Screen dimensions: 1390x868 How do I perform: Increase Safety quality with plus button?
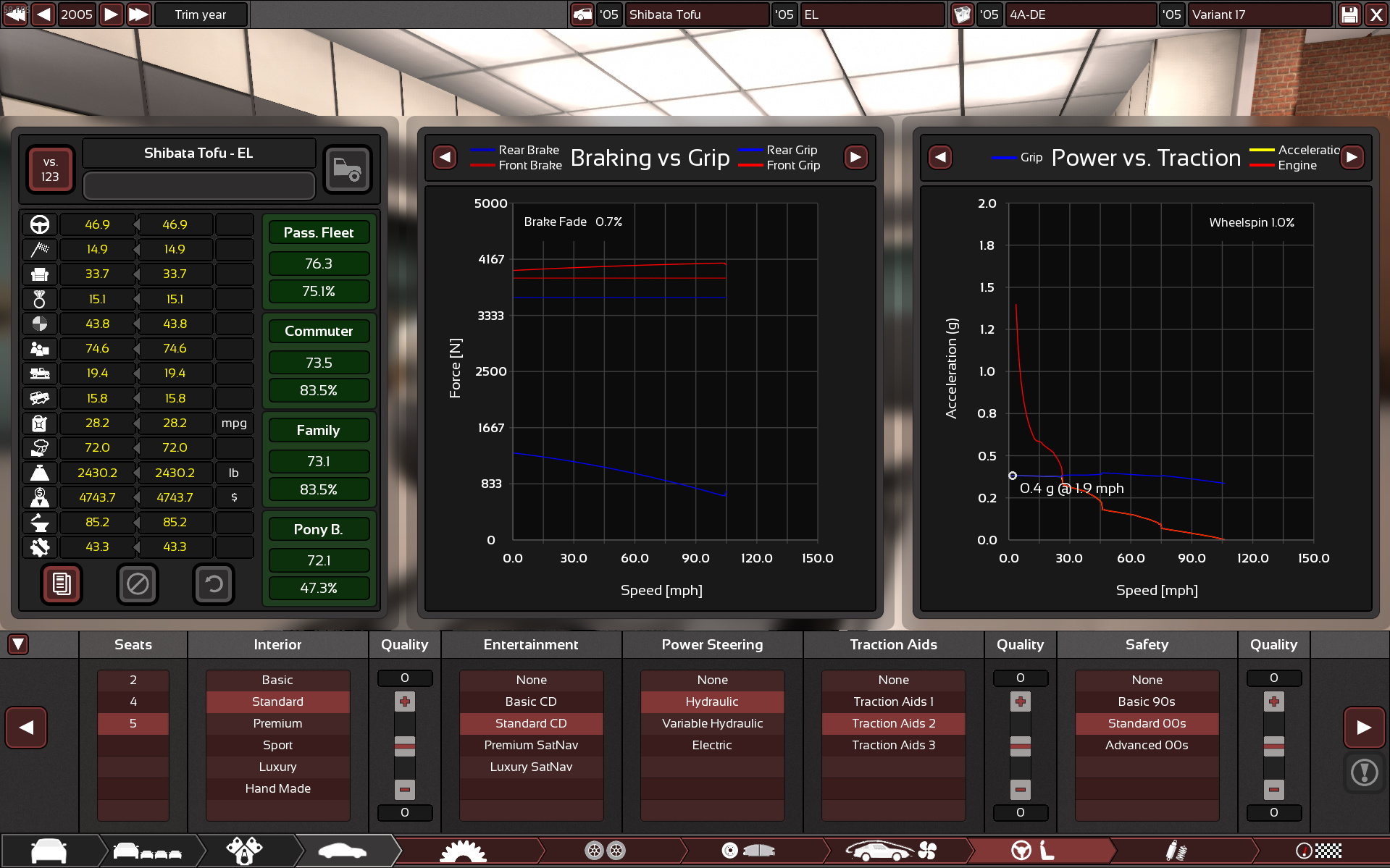pos(1273,701)
